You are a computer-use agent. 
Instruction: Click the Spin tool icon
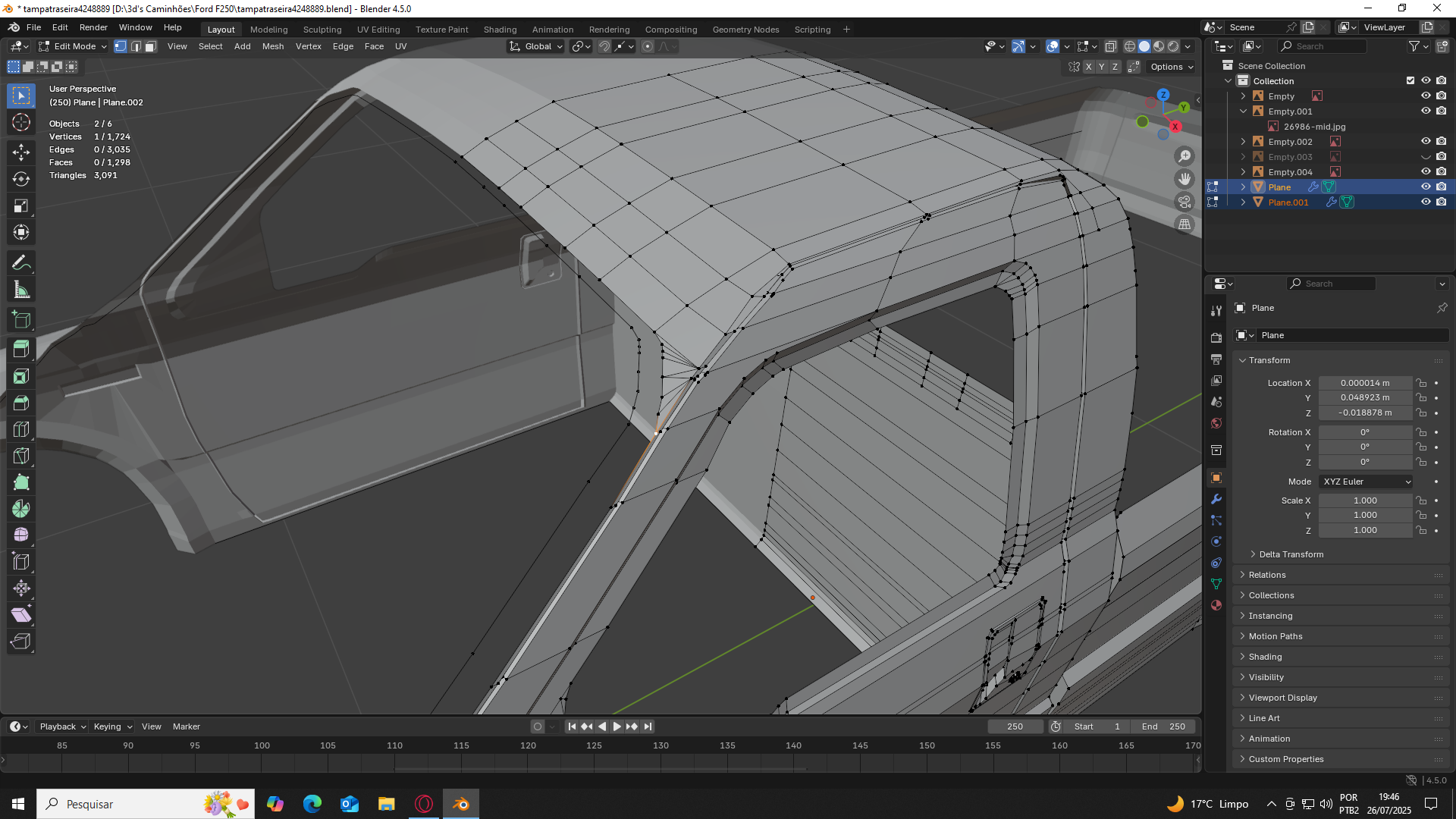21,509
